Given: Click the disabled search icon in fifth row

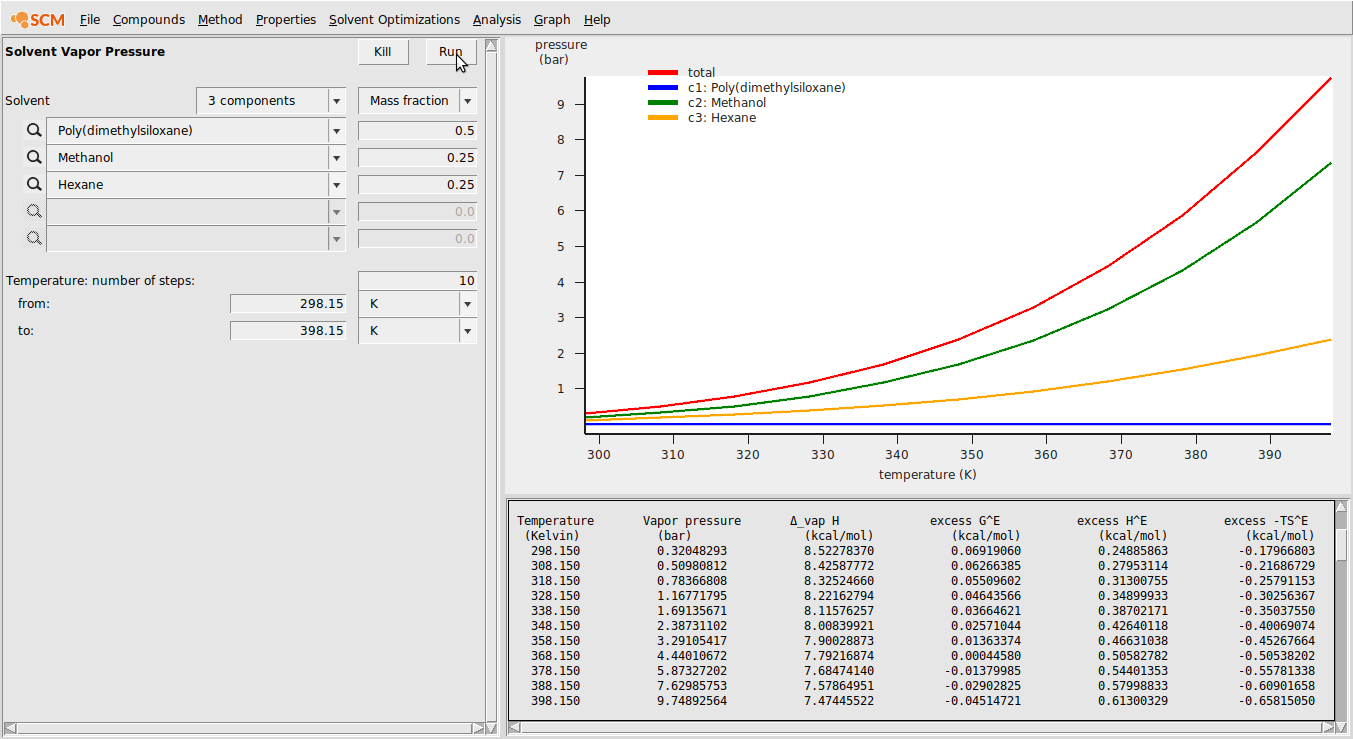Looking at the screenshot, I should tap(34, 239).
